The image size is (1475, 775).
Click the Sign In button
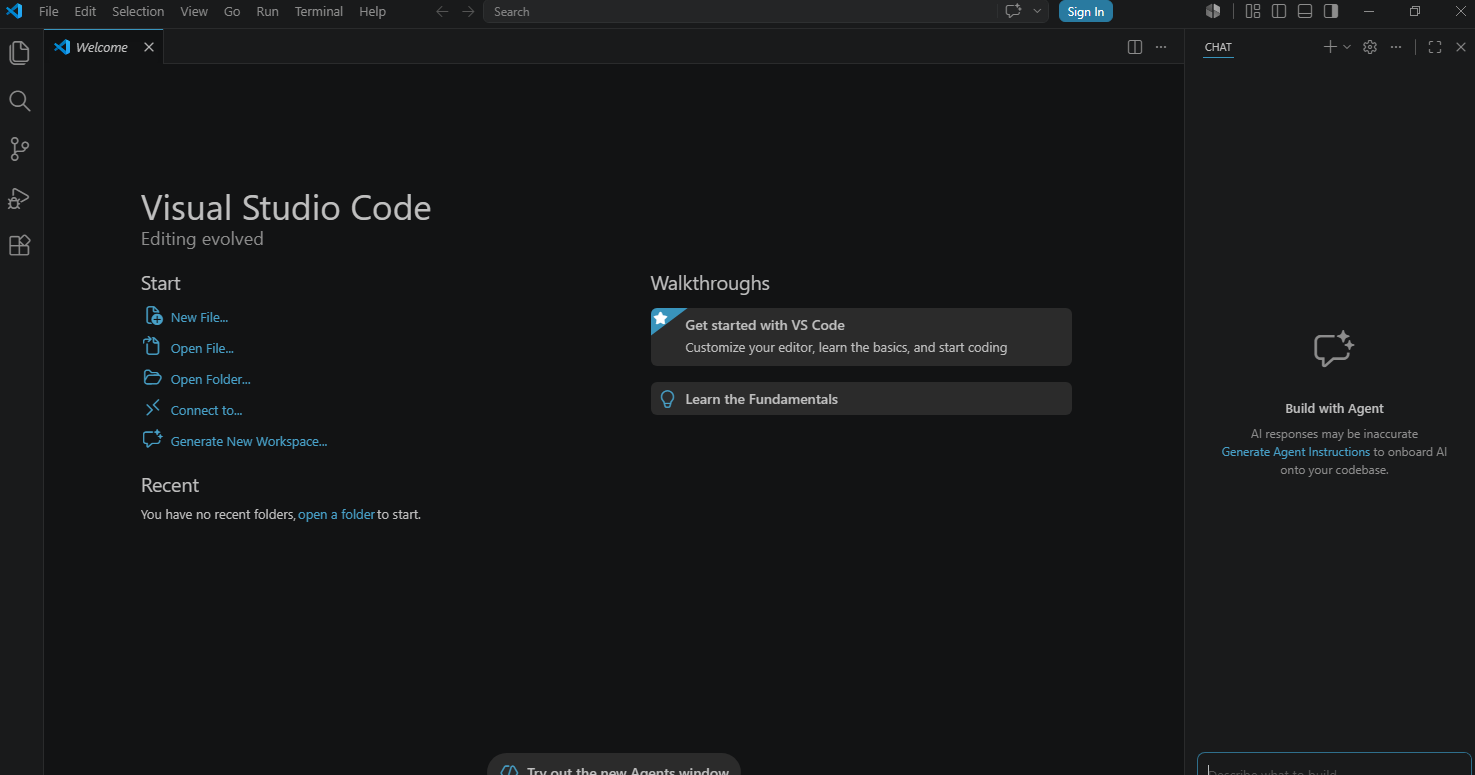[x=1086, y=12]
